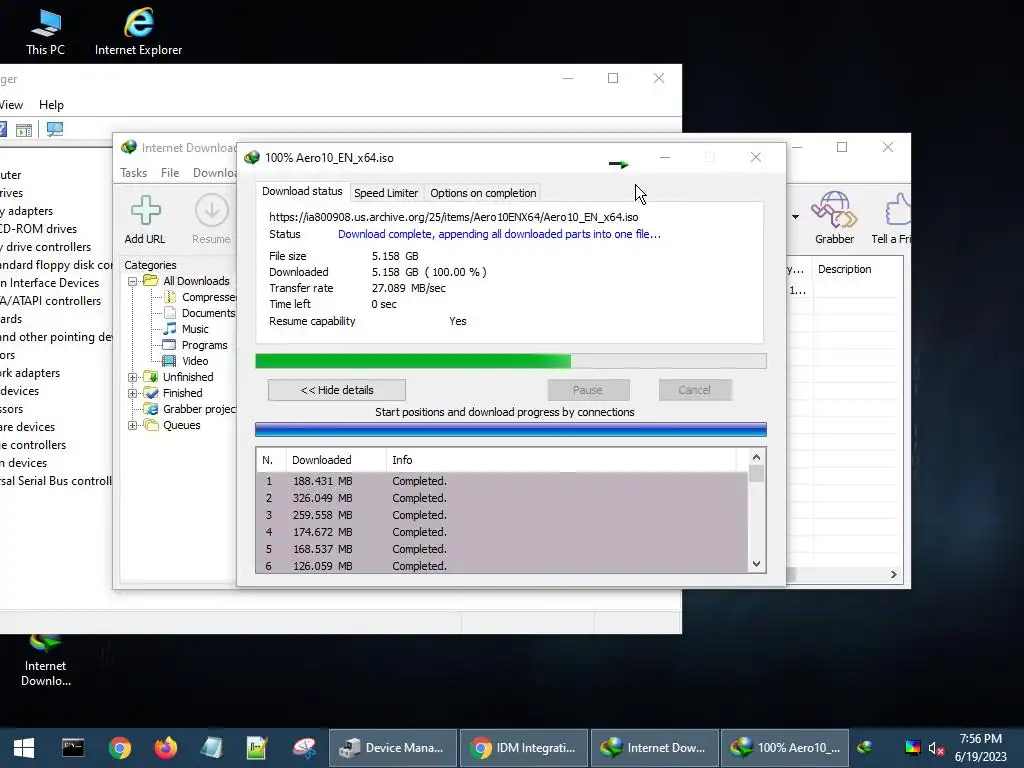The height and width of the screenshot is (768, 1024).
Task: Click the colorful display tray icon
Action: 912,748
